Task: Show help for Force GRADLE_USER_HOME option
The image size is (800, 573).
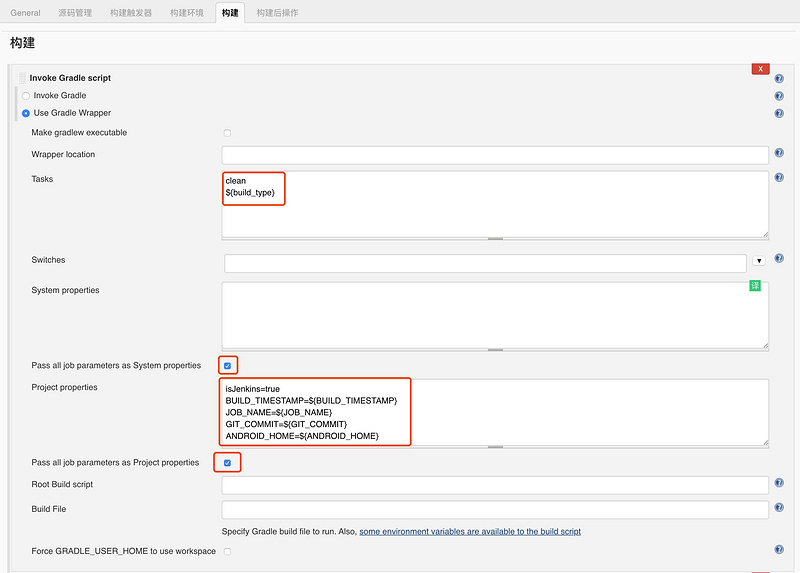Action: point(779,549)
